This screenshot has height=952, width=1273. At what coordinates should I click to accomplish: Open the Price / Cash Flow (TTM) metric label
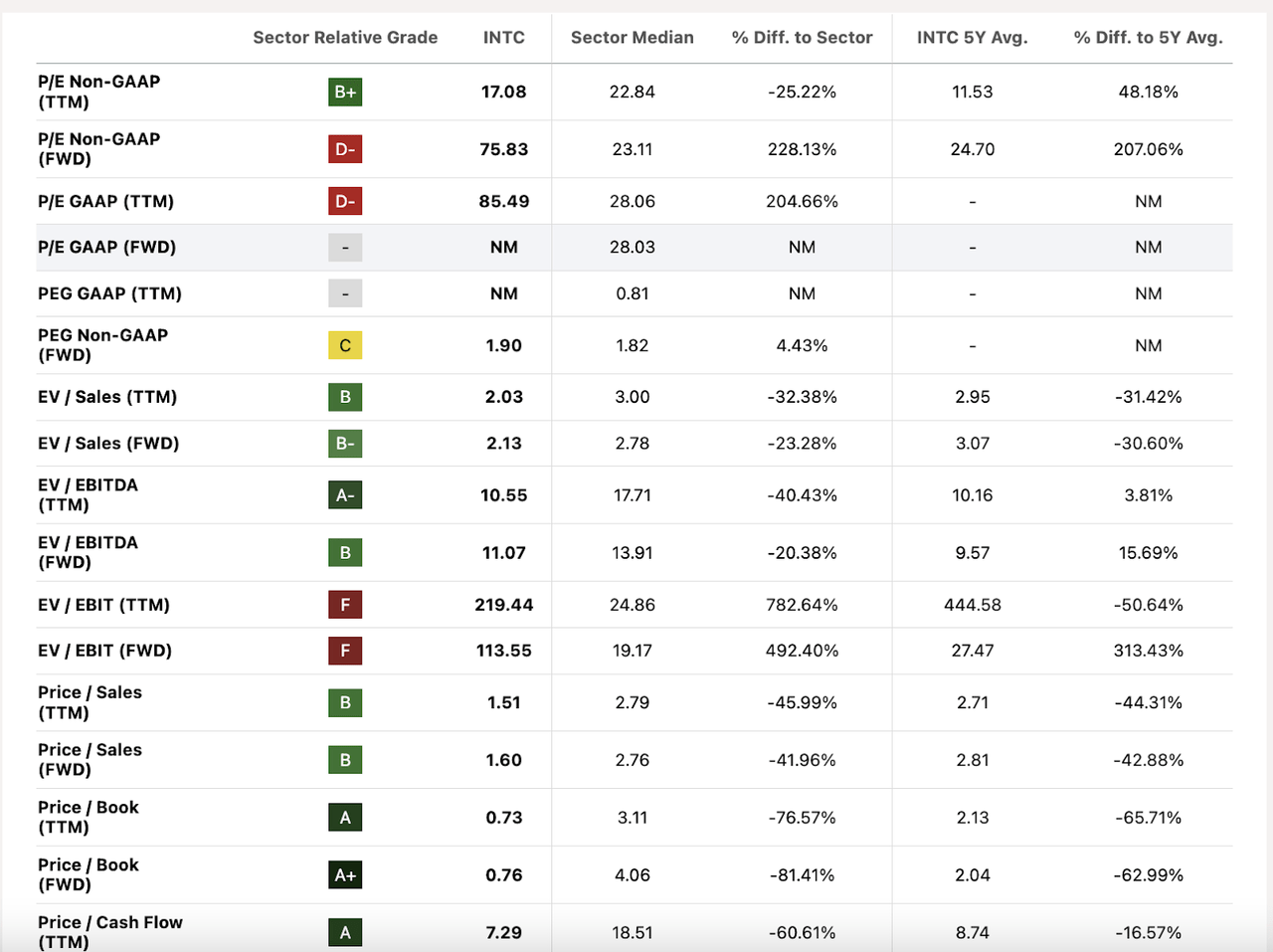pyautogui.click(x=110, y=932)
